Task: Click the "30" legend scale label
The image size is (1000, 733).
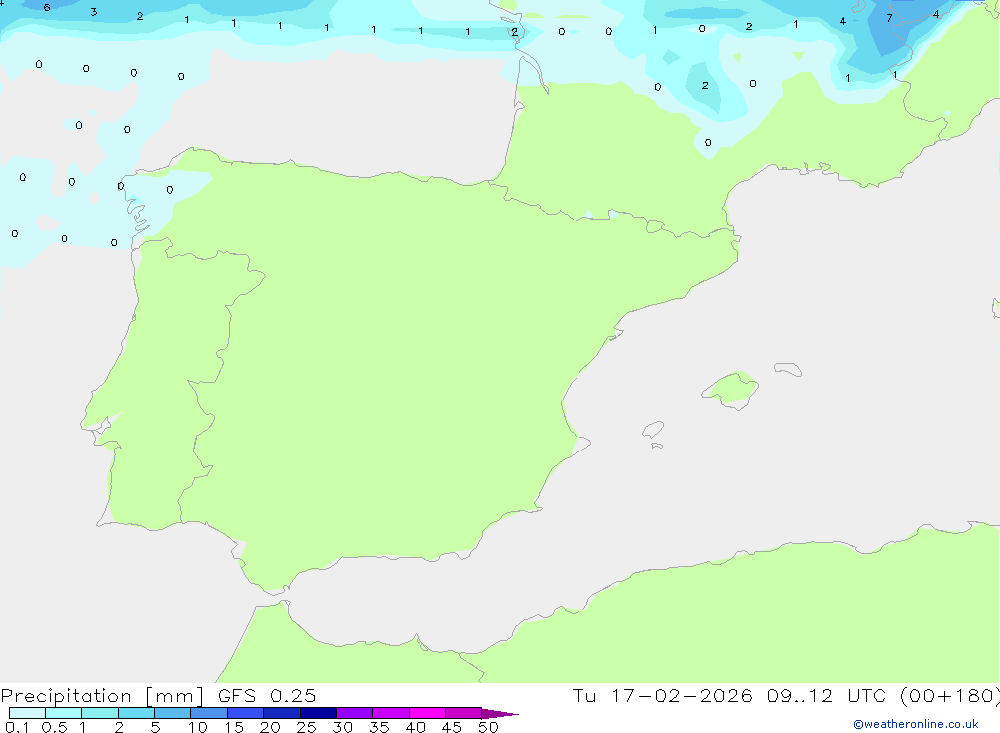Action: point(343,727)
